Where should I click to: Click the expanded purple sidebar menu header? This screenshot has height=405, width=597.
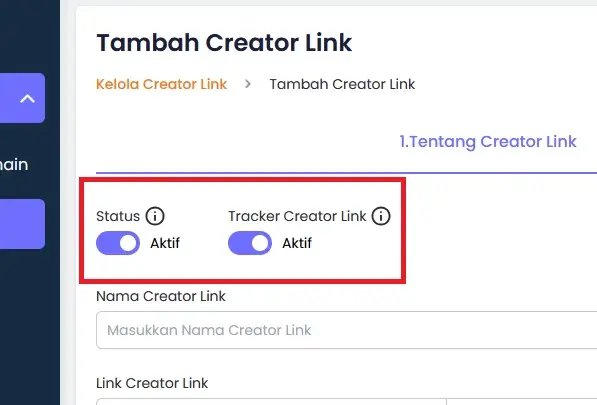coord(22,98)
